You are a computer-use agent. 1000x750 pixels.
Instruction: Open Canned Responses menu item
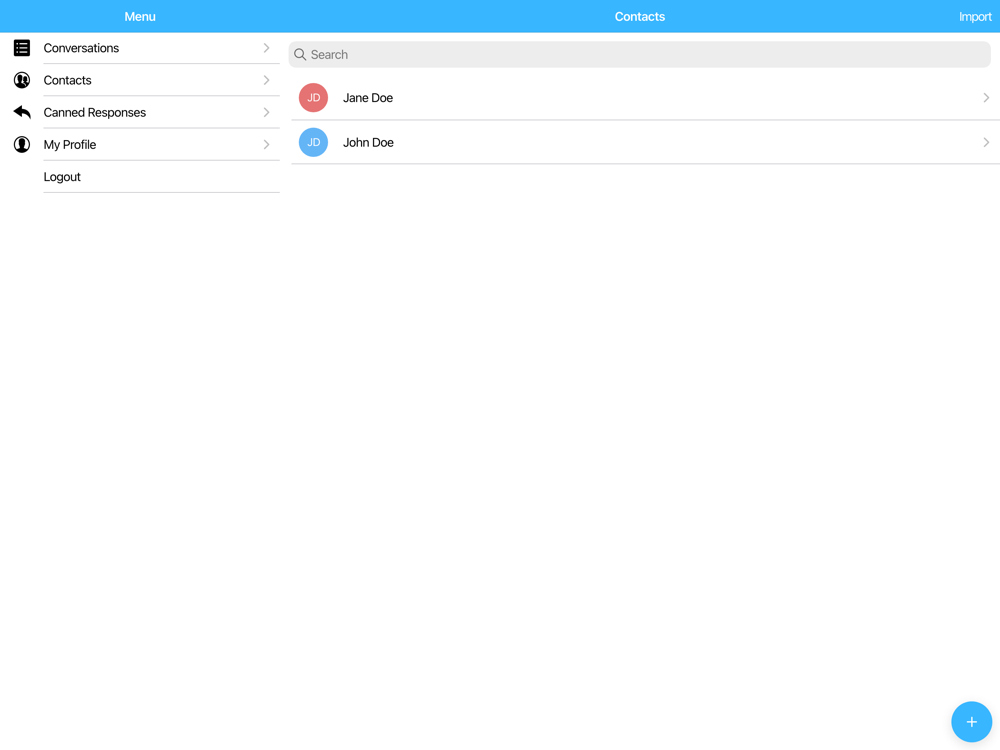(94, 112)
